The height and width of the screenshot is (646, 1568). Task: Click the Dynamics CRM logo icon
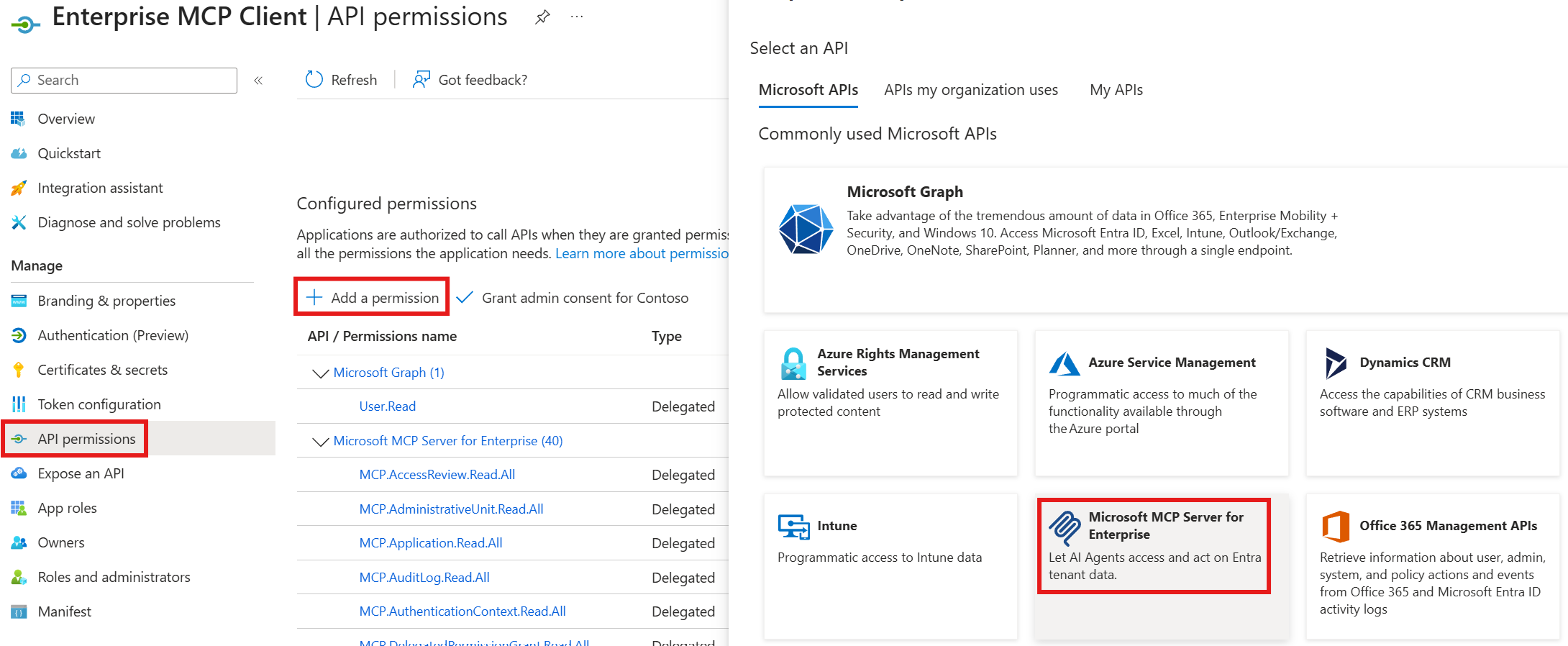pyautogui.click(x=1336, y=363)
